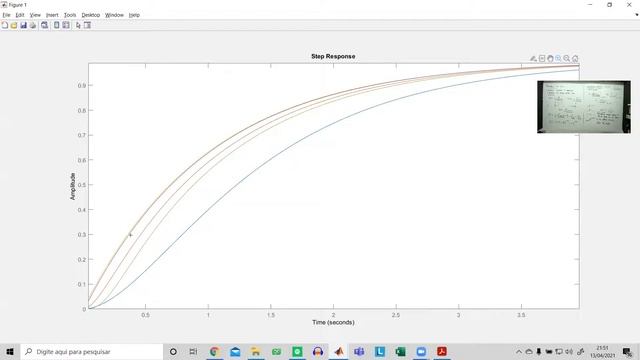Click the webcam video thumbnail overlay
Viewport: 640px width, 360px height.
584,107
